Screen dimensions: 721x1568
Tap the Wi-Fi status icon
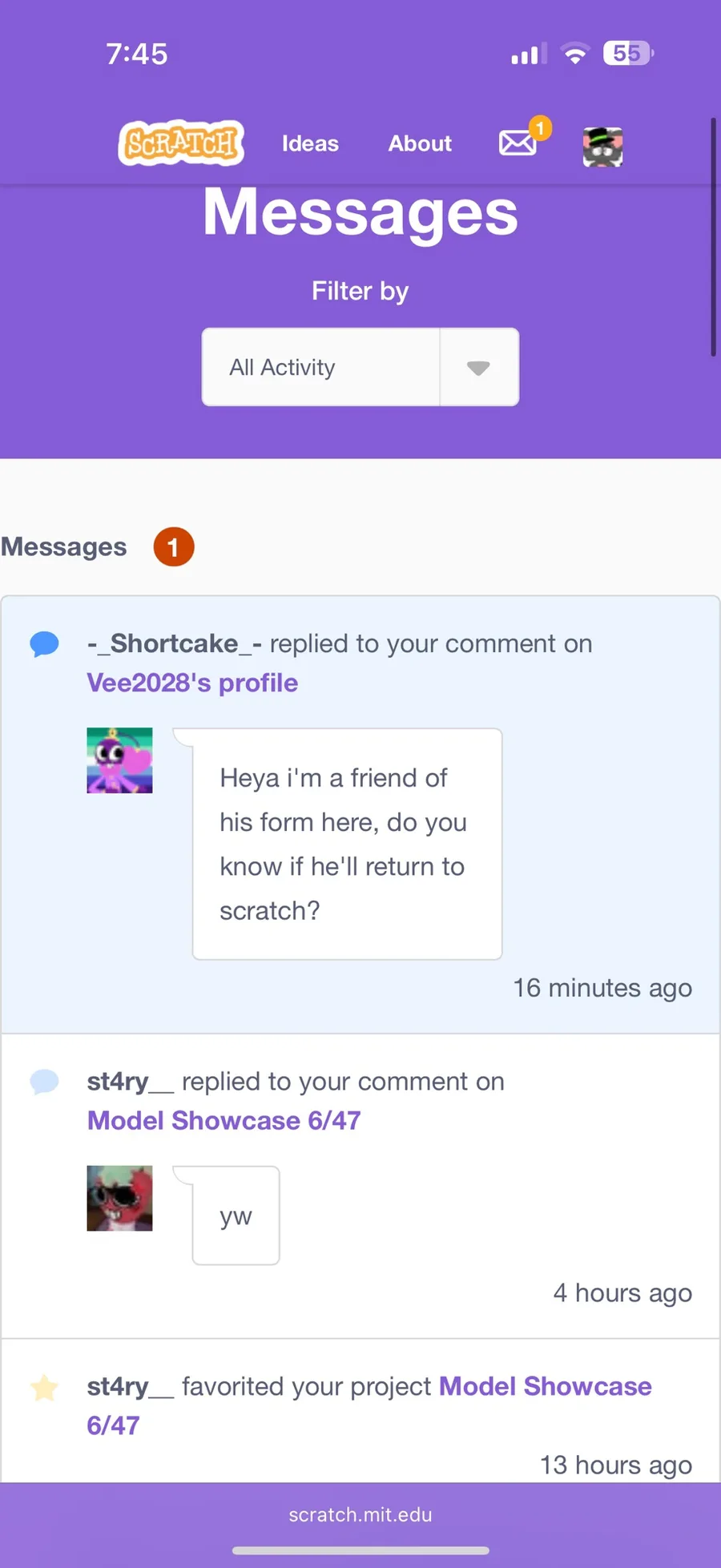tap(574, 54)
